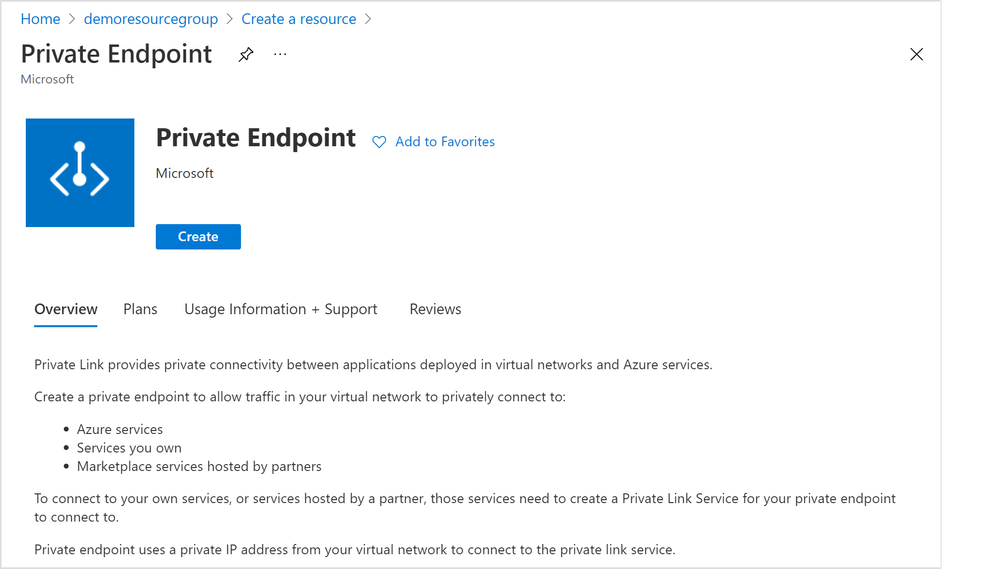
Task: Show the Reviews tab
Action: [x=435, y=309]
